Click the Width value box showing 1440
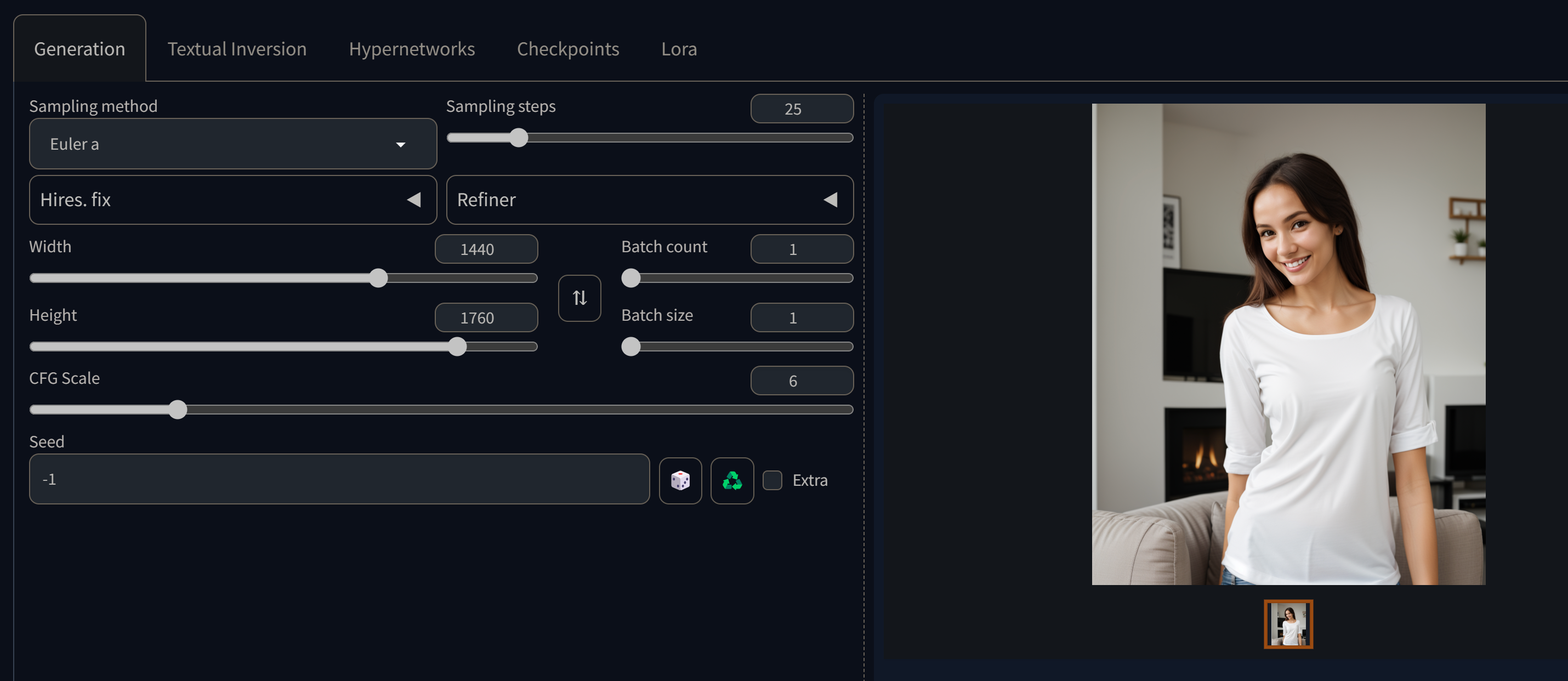1568x681 pixels. (486, 249)
